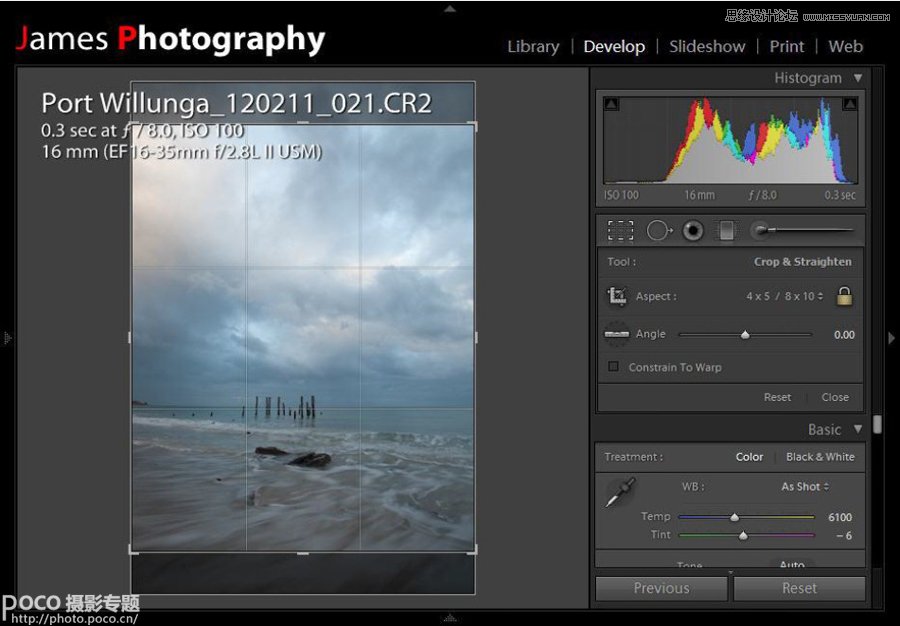Click the 'Crop & Straighten' tool name text
900x626 pixels.
coord(802,262)
